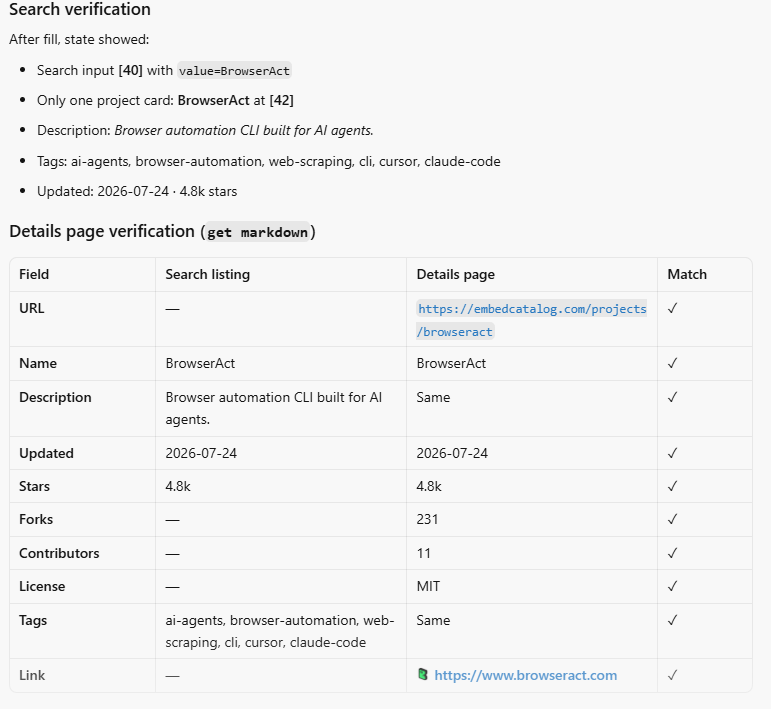Viewport: 771px width, 709px height.
Task: Click the Forks value '231'
Action: point(427,519)
